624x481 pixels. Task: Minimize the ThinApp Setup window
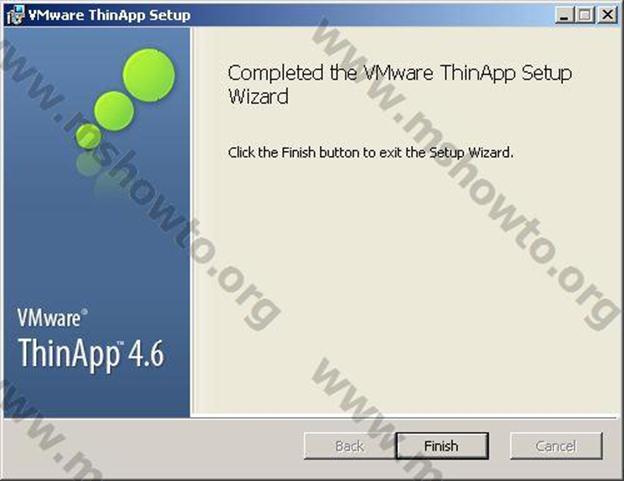pos(564,15)
